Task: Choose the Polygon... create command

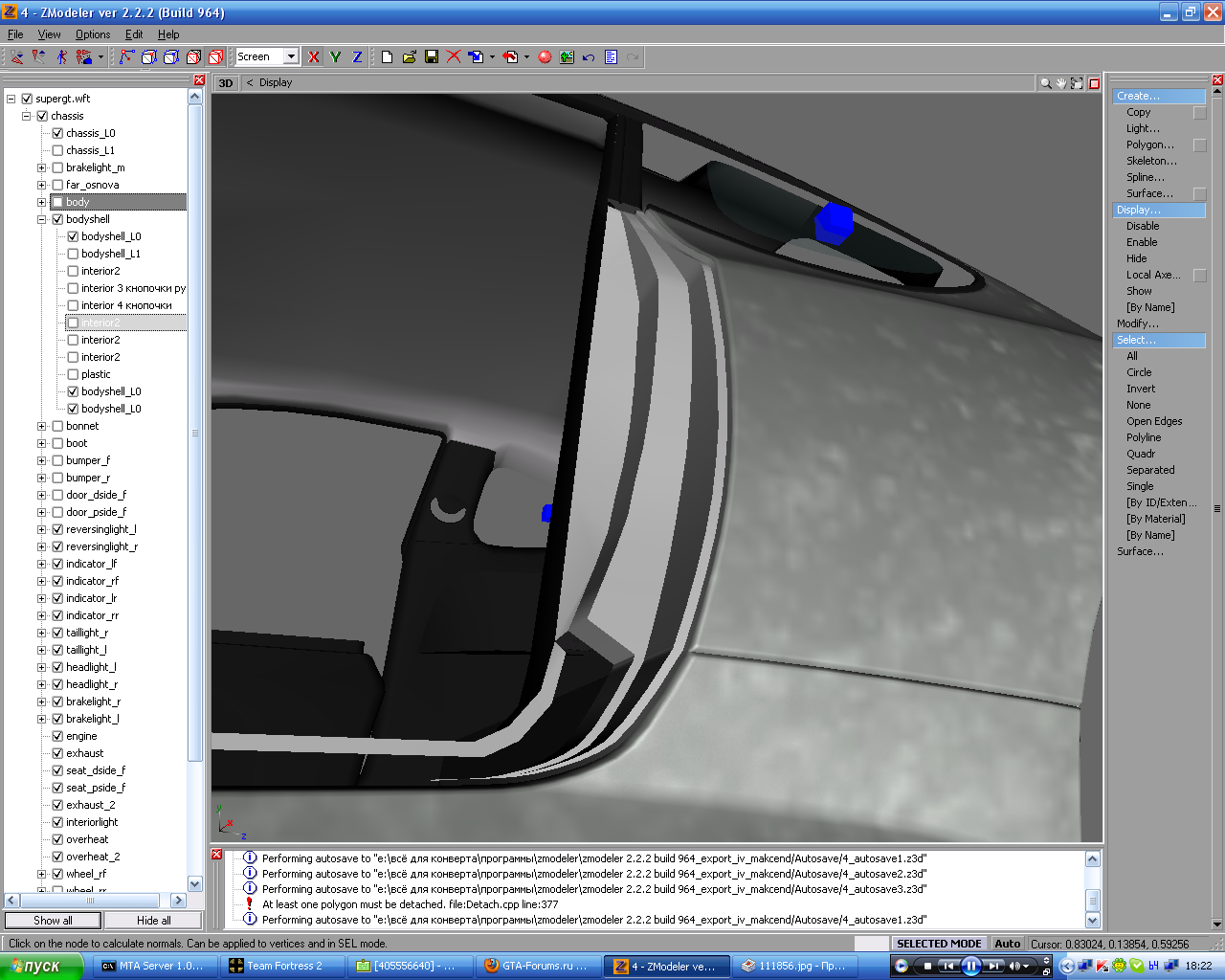Action: [1150, 145]
